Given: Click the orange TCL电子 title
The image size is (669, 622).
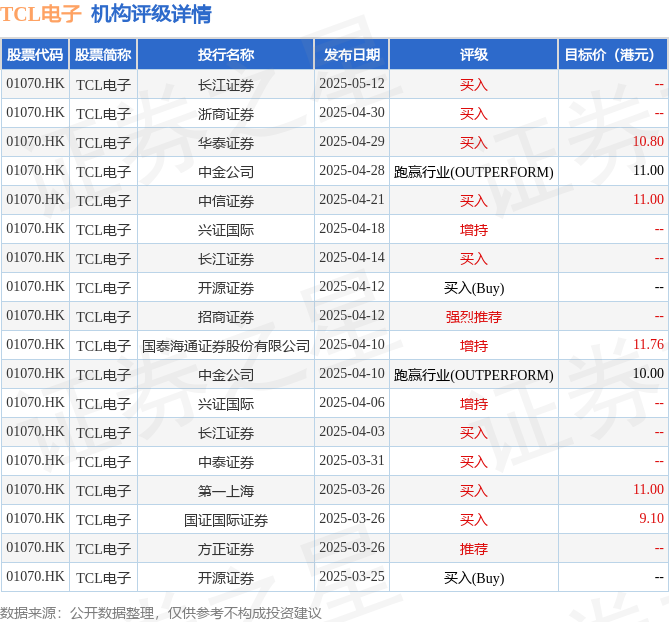Looking at the screenshot, I should (x=41, y=15).
